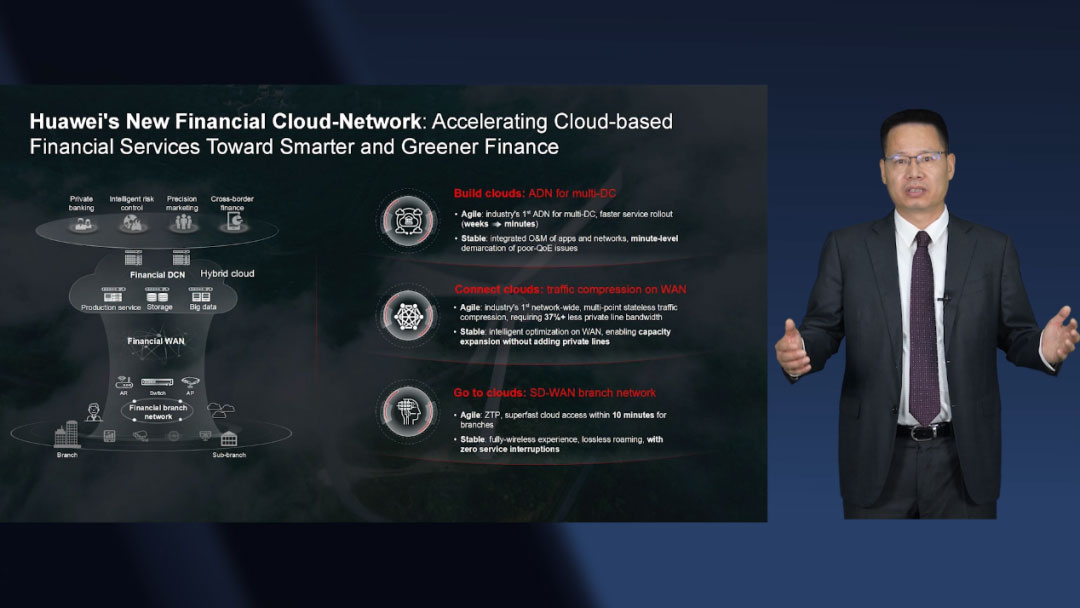Select the Storage database icon
The height and width of the screenshot is (608, 1080).
pos(158,296)
